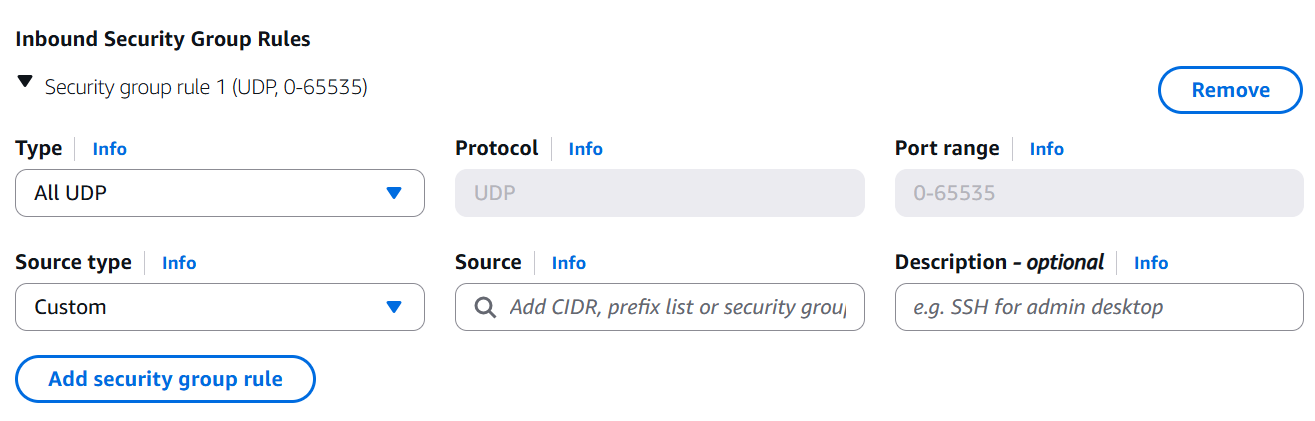Viewport: 1315px width, 421px height.
Task: Open the Info link next to Protocol
Action: (586, 149)
